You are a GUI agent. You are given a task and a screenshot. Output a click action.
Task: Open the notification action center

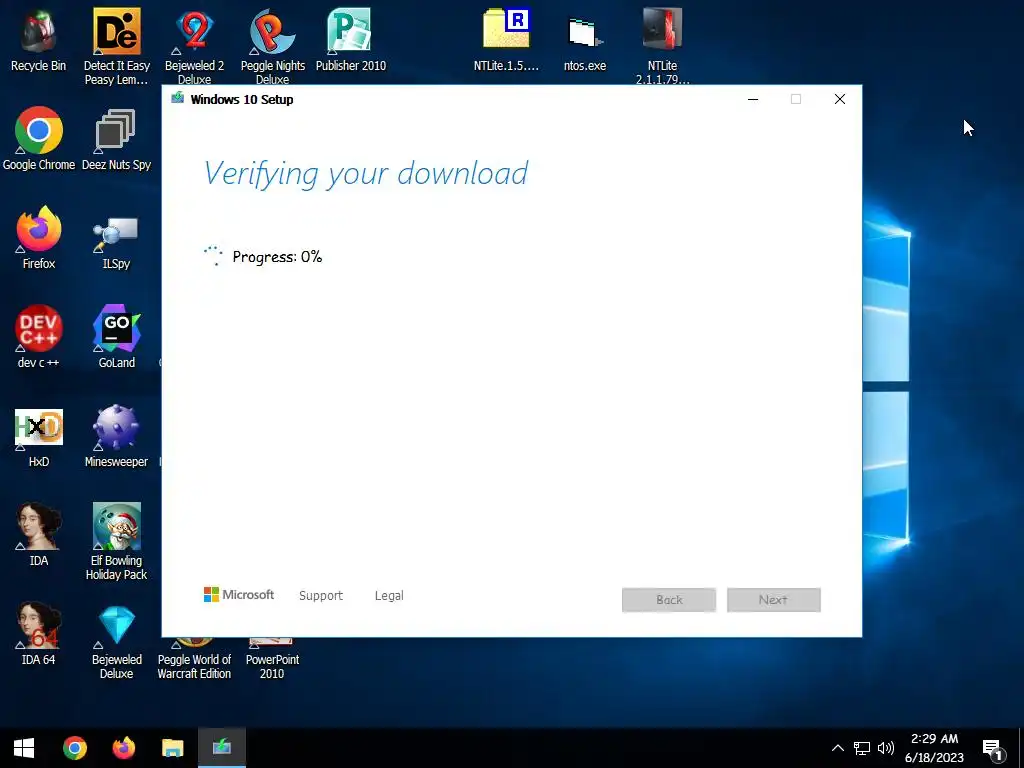point(993,750)
